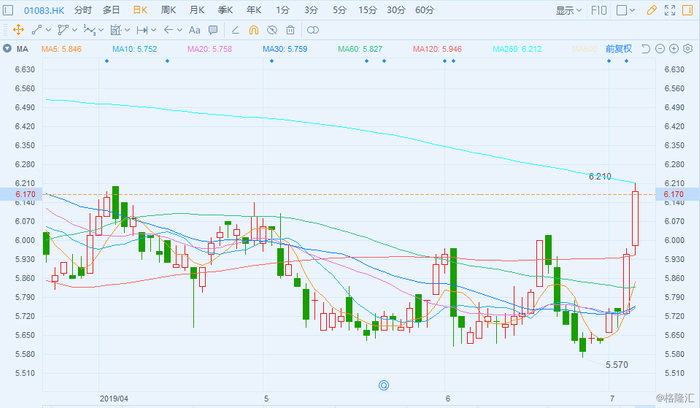Zoom out the chart with minus icon
Screen dimensions: 700x408
coord(660,49)
